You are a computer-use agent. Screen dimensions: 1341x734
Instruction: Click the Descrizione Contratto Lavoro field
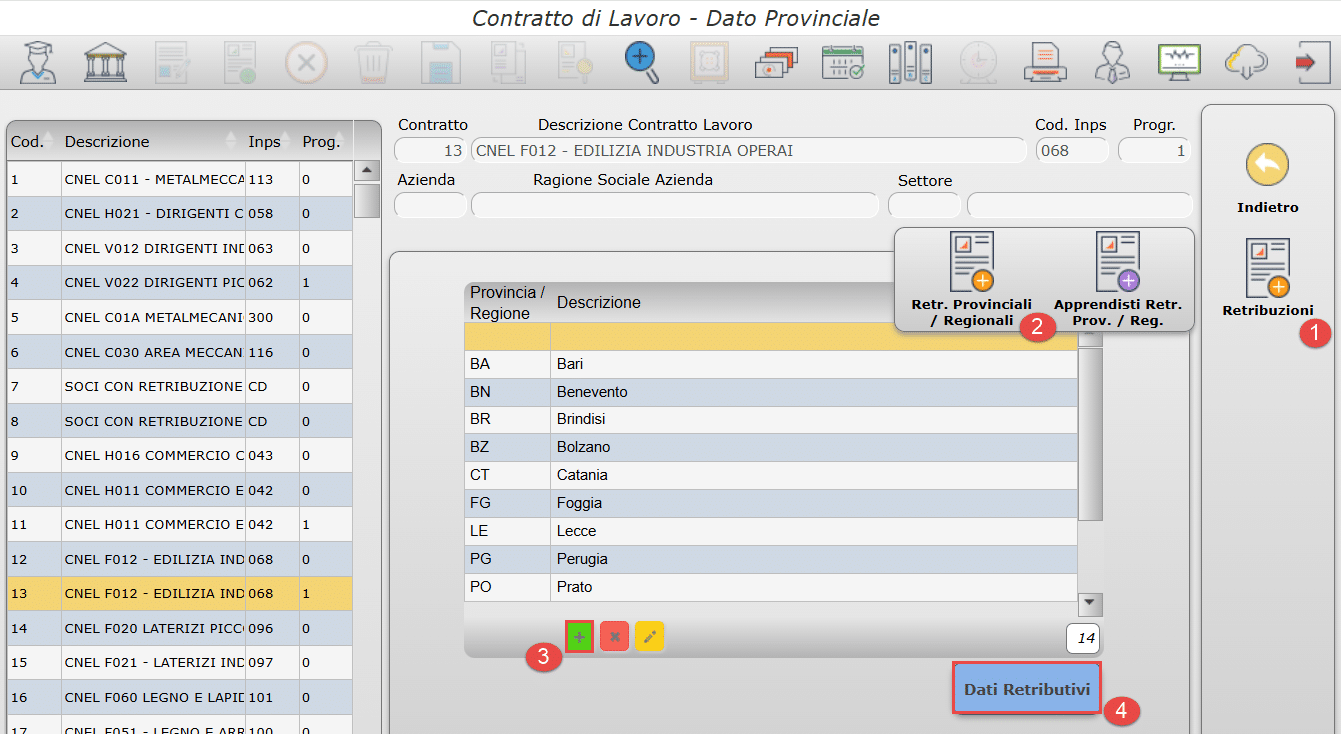coord(749,151)
